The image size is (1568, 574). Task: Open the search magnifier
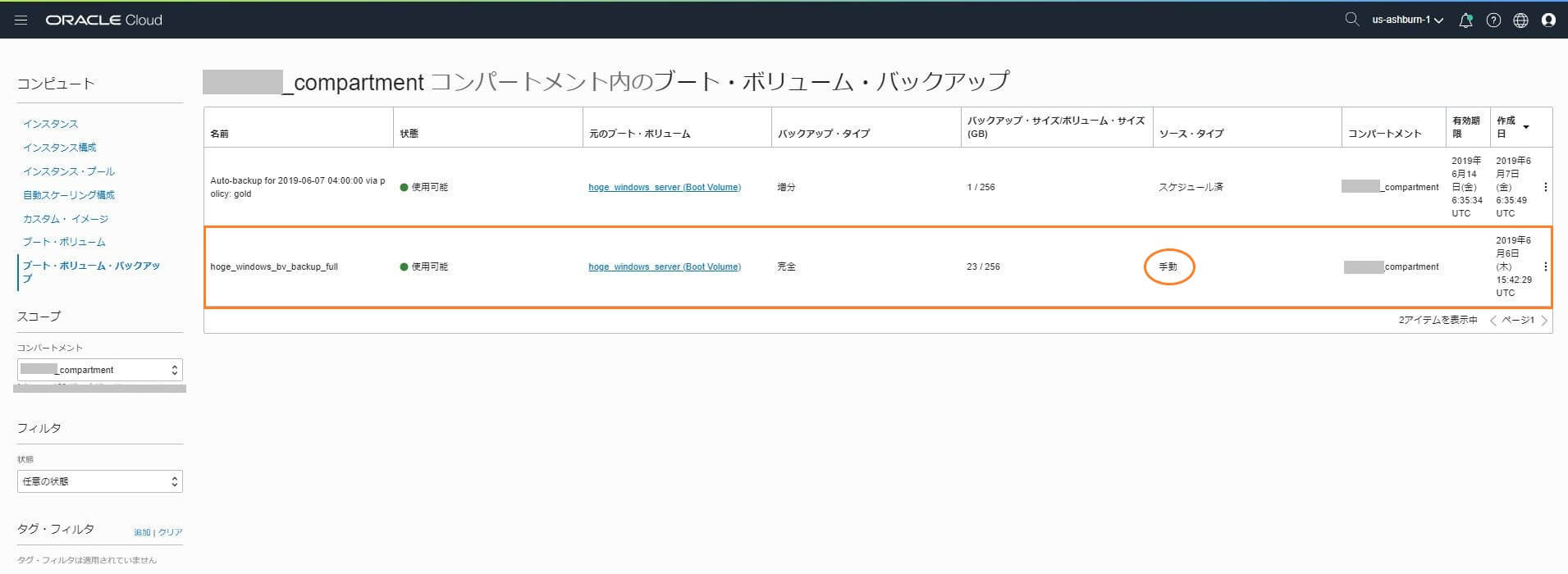(1352, 20)
